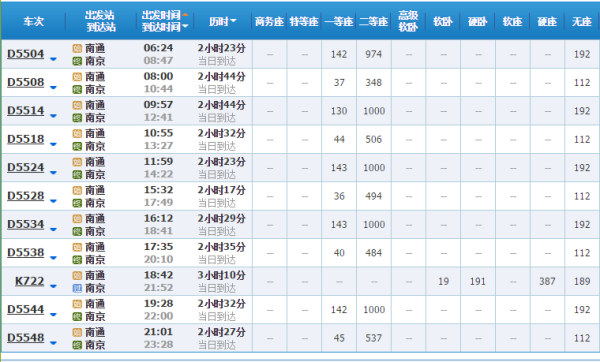Sort by 历时 duration header

pos(222,21)
